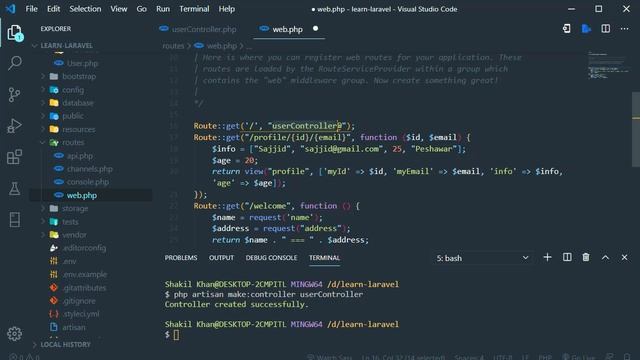
Task: Open the Terminal menu
Action: pyautogui.click(x=194, y=9)
